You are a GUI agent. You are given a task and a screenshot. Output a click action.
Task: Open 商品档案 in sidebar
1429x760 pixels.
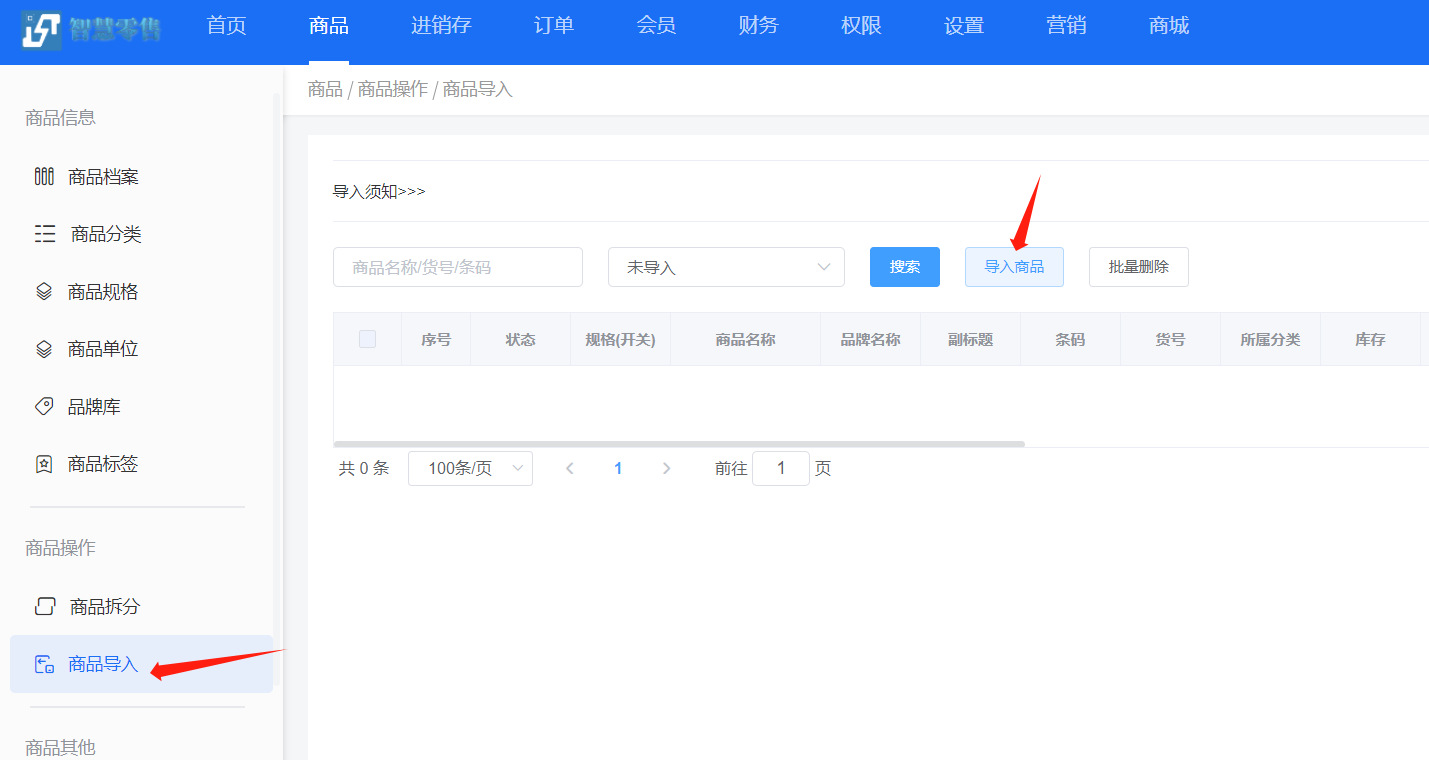click(141, 177)
